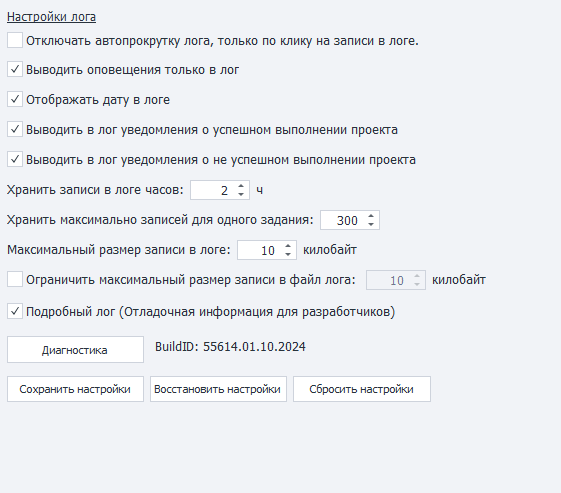Click 'Сохранить настройки' button

click(75, 389)
